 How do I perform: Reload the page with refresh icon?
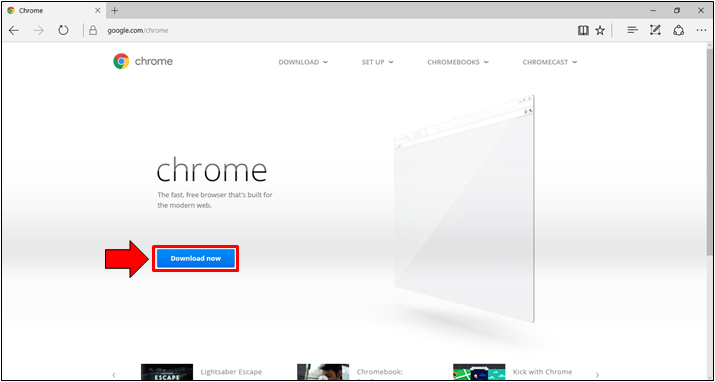pyautogui.click(x=63, y=31)
